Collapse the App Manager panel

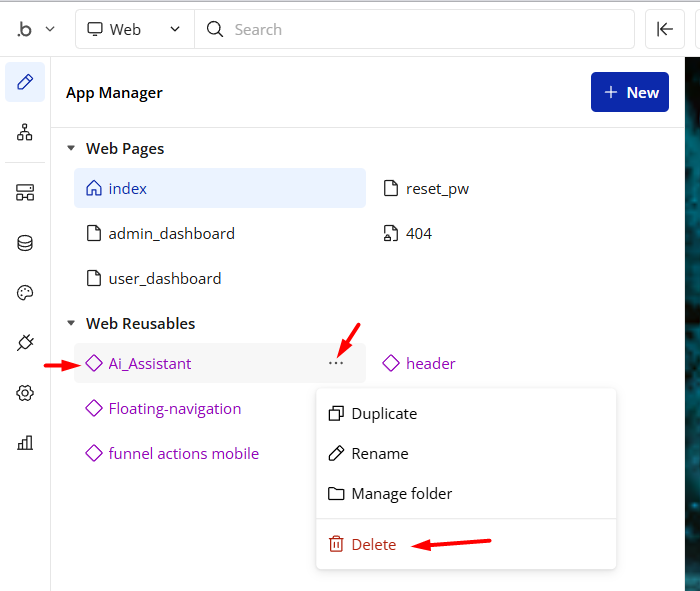tap(665, 30)
